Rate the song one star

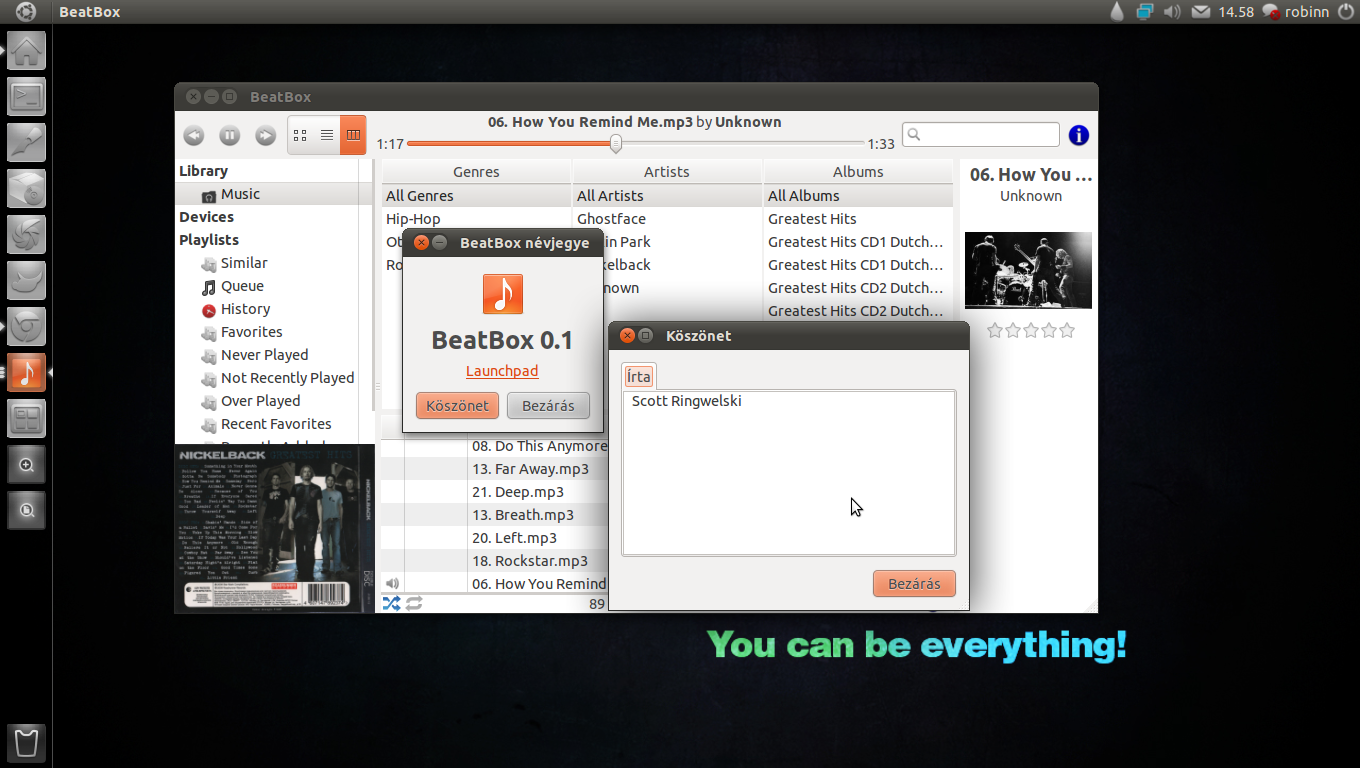point(995,330)
